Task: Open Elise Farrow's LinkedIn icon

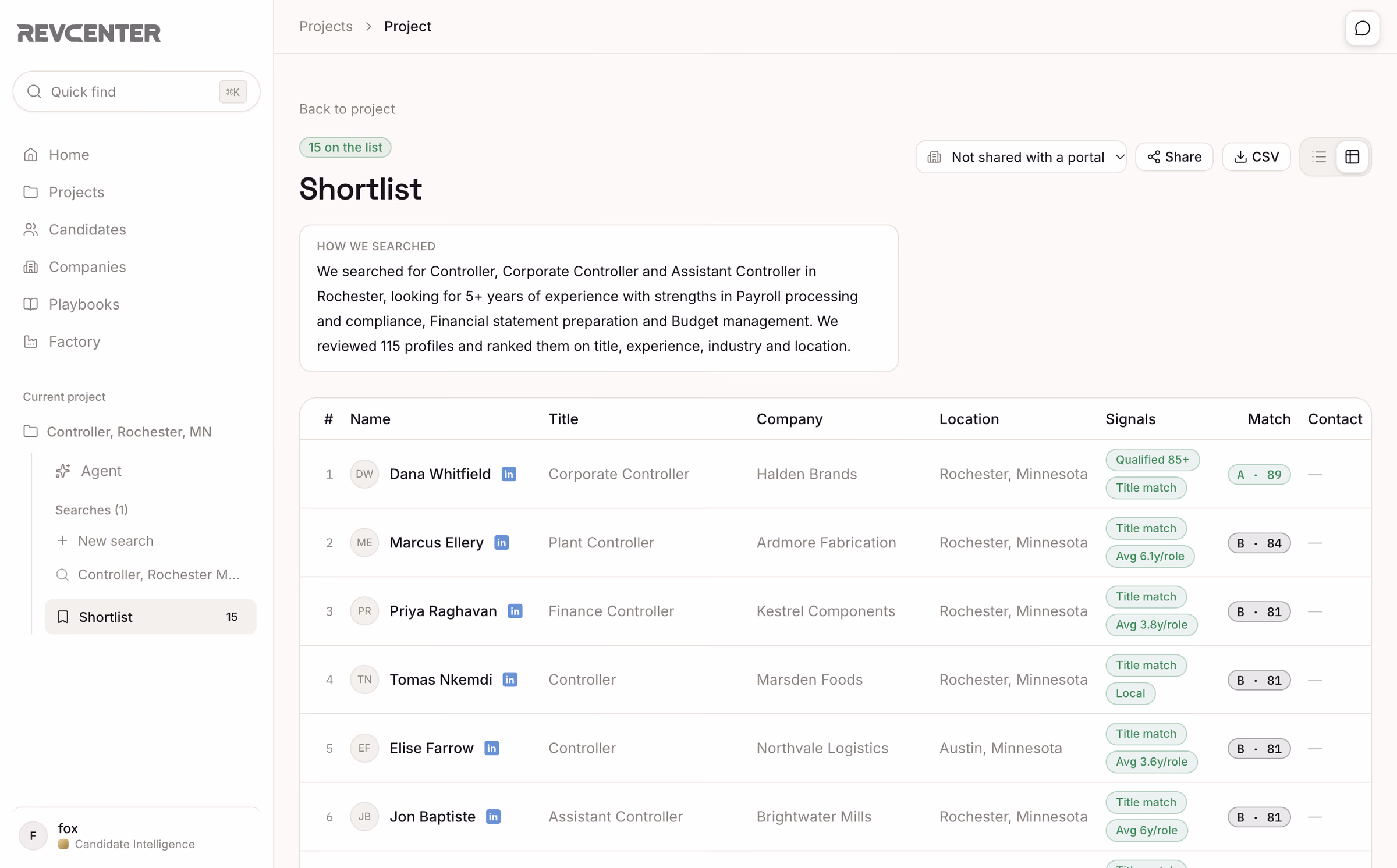Action: click(492, 748)
